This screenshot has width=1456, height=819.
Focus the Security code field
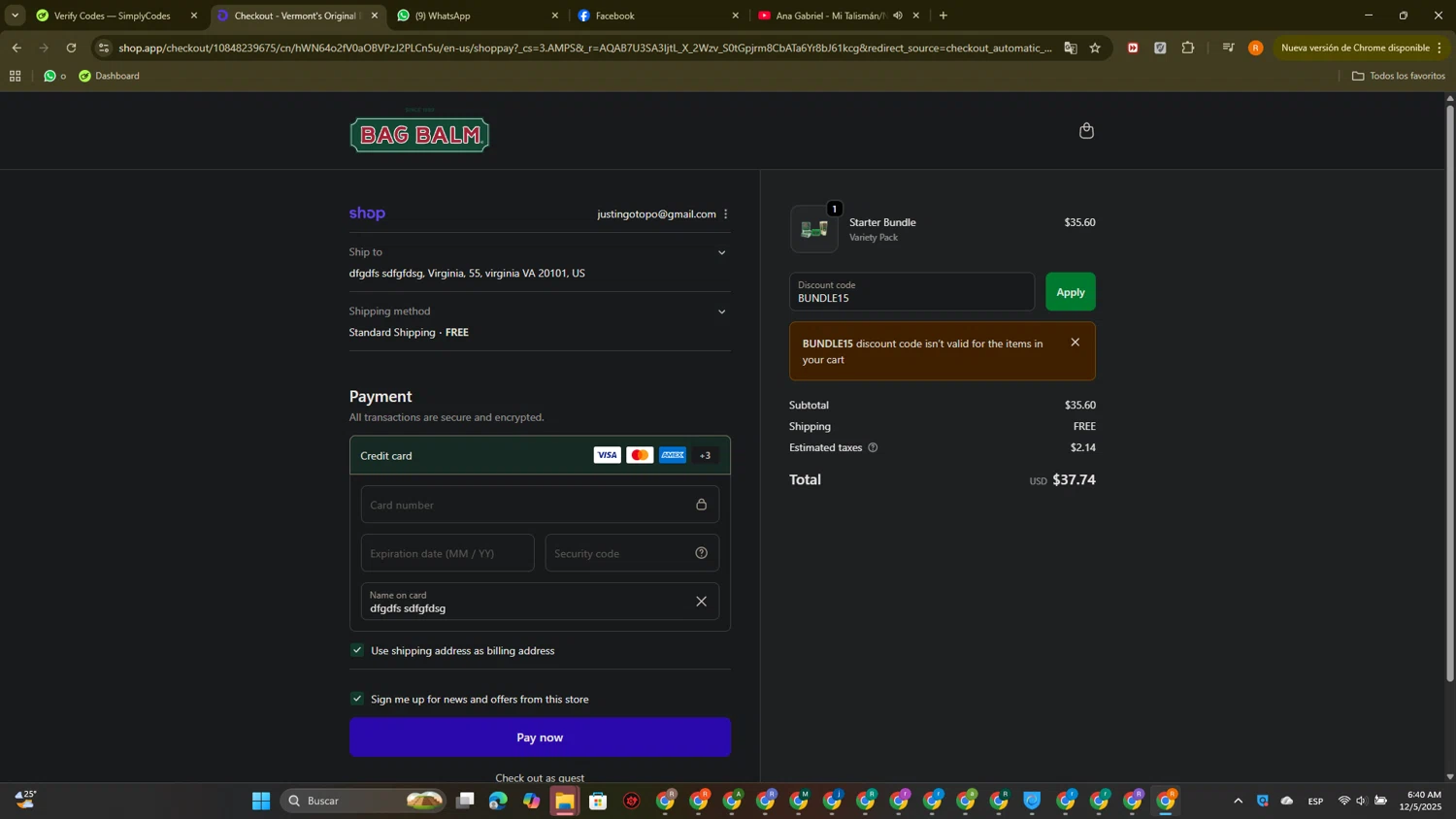click(632, 553)
